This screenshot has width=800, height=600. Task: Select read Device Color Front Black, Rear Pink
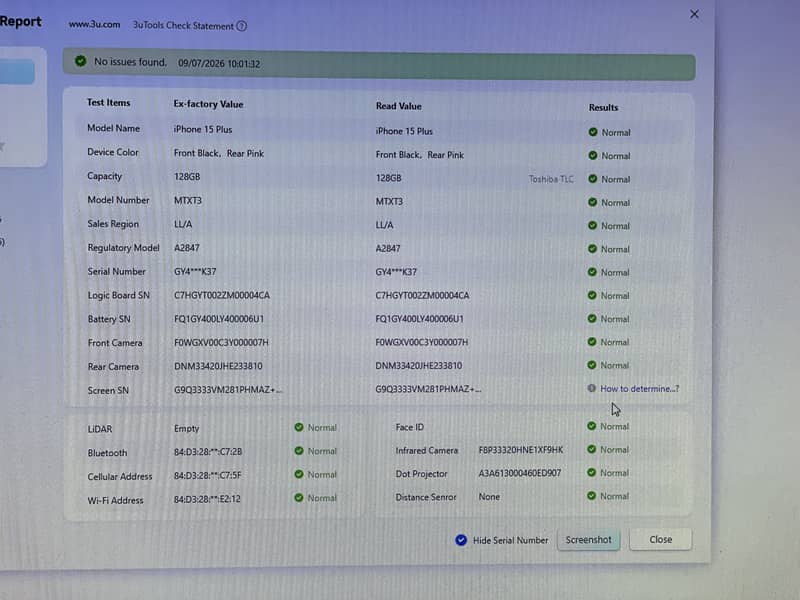pyautogui.click(x=419, y=155)
